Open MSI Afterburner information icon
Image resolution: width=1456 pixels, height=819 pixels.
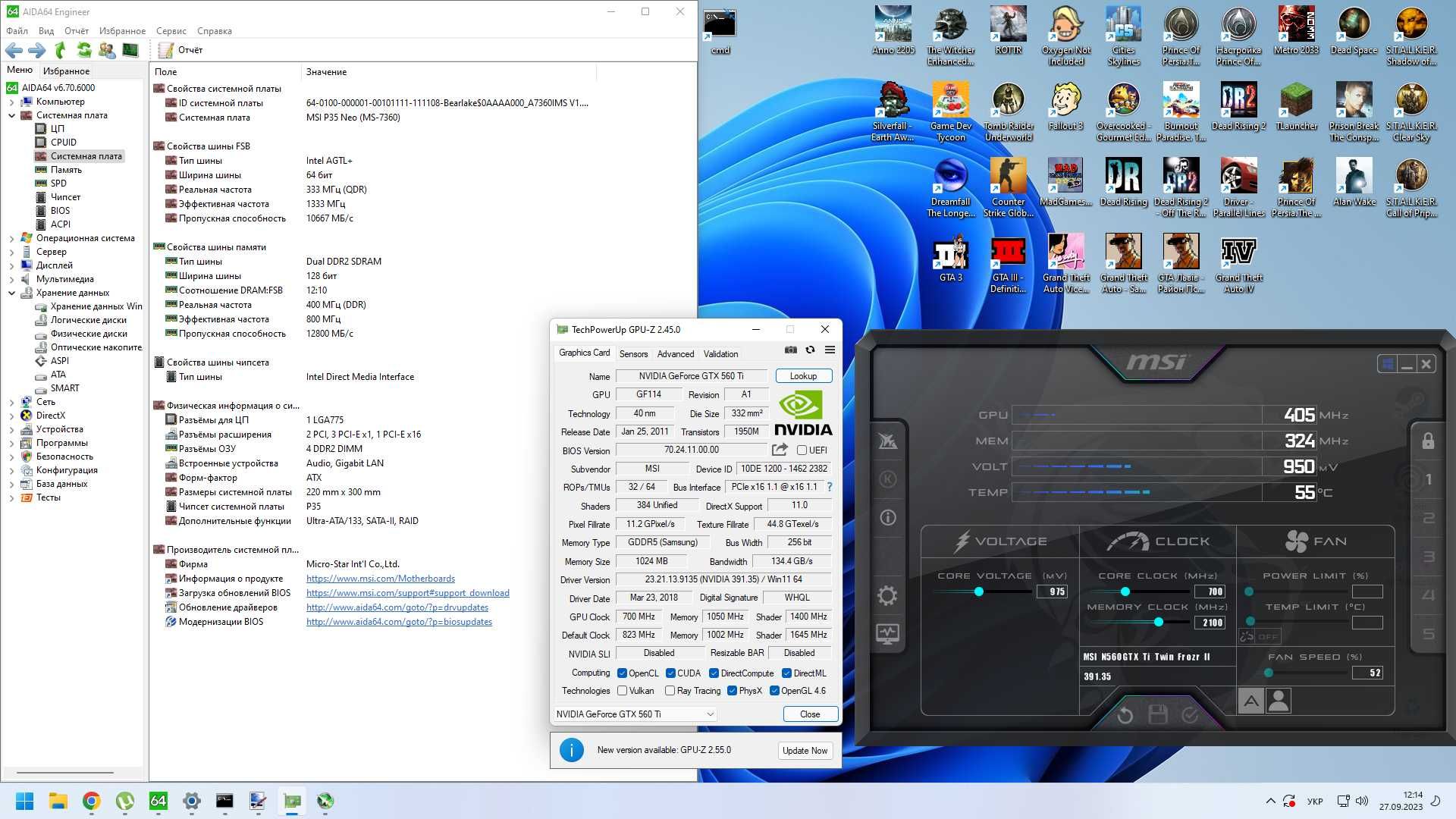coord(887,518)
